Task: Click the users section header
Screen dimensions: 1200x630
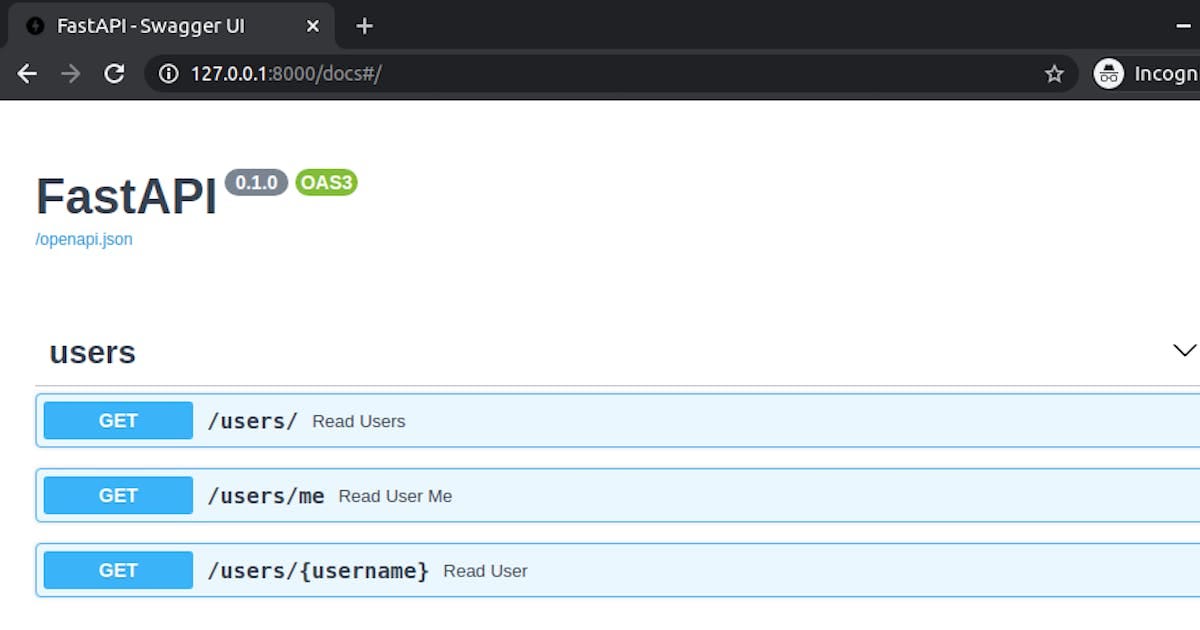Action: [91, 352]
